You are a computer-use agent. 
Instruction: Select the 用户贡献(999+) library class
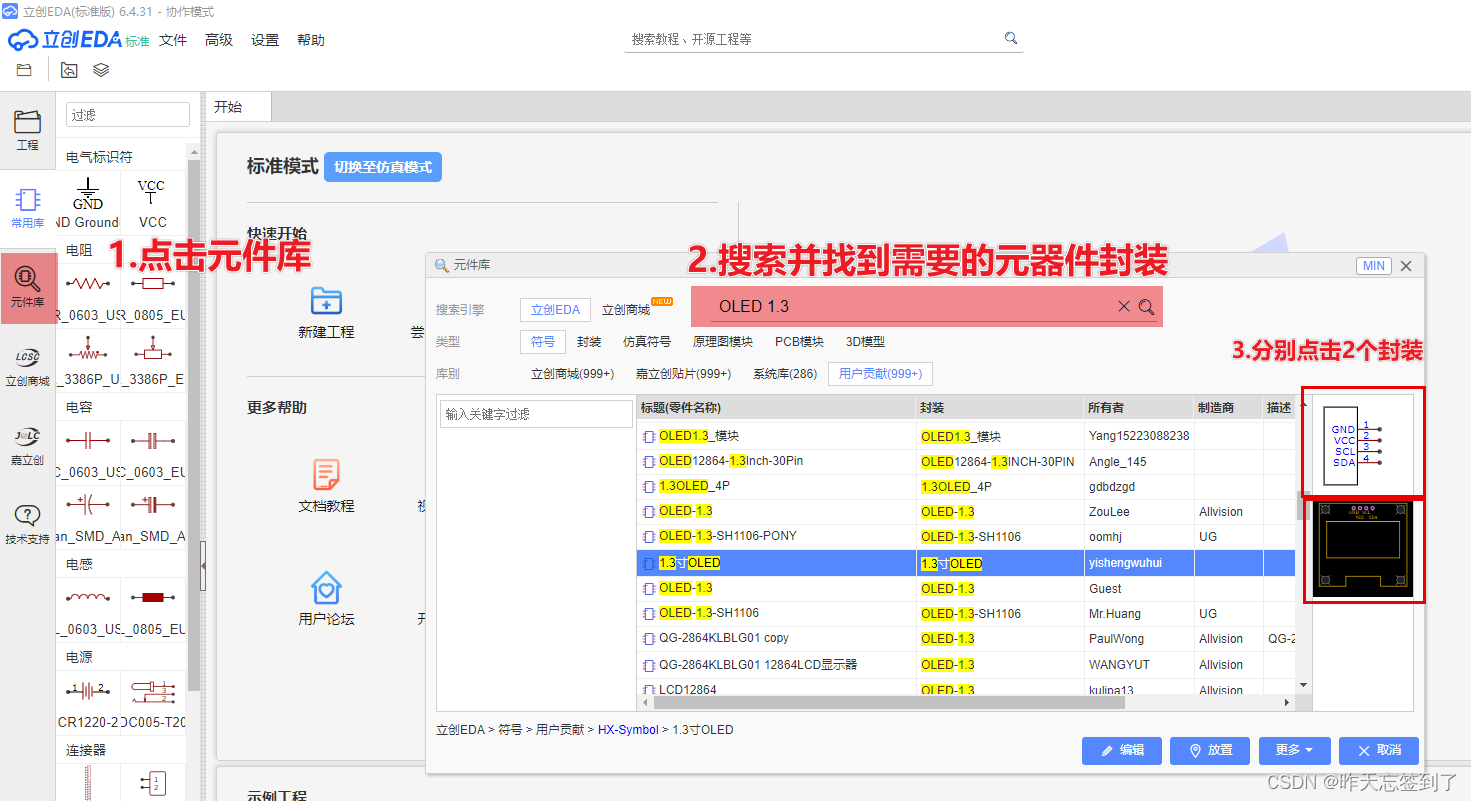pyautogui.click(x=880, y=374)
